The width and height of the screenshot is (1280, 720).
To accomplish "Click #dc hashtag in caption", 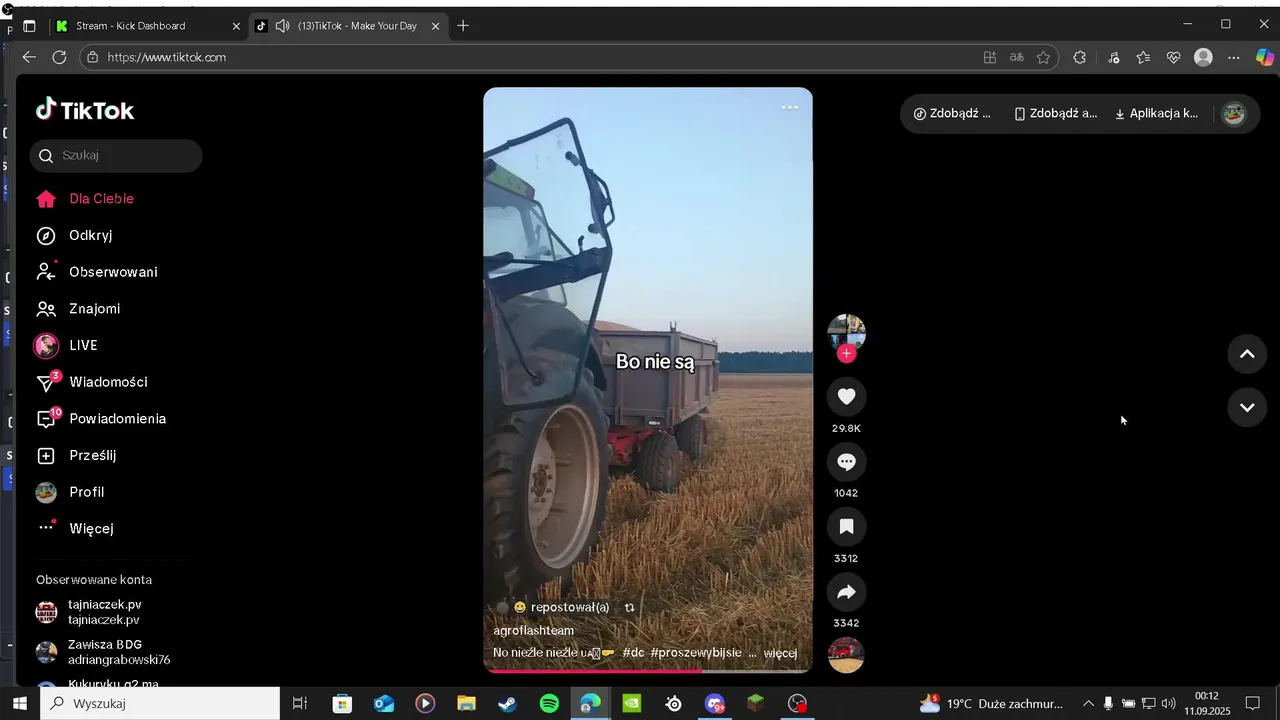I will click(x=633, y=653).
